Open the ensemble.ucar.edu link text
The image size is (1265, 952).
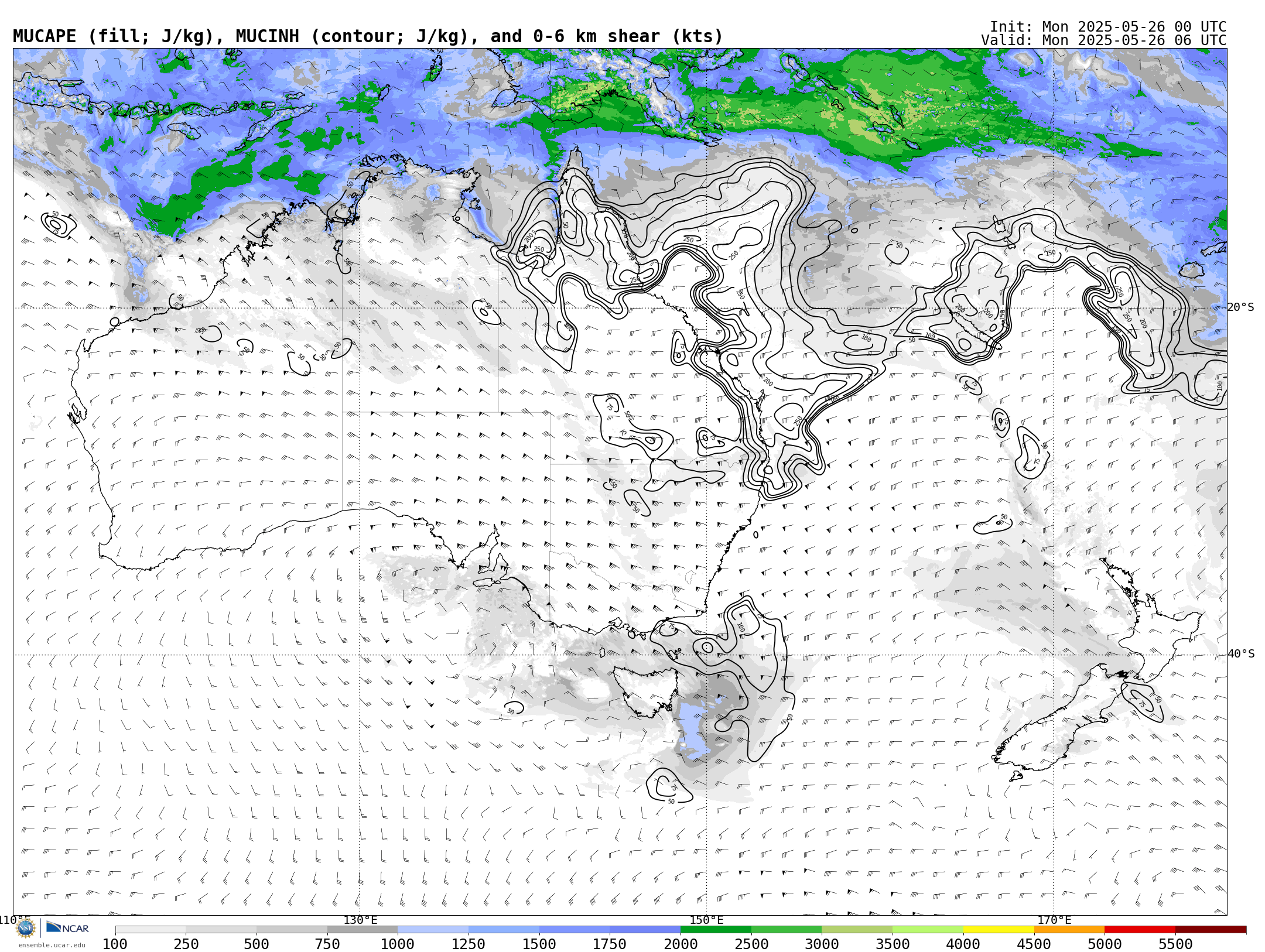pyautogui.click(x=52, y=945)
